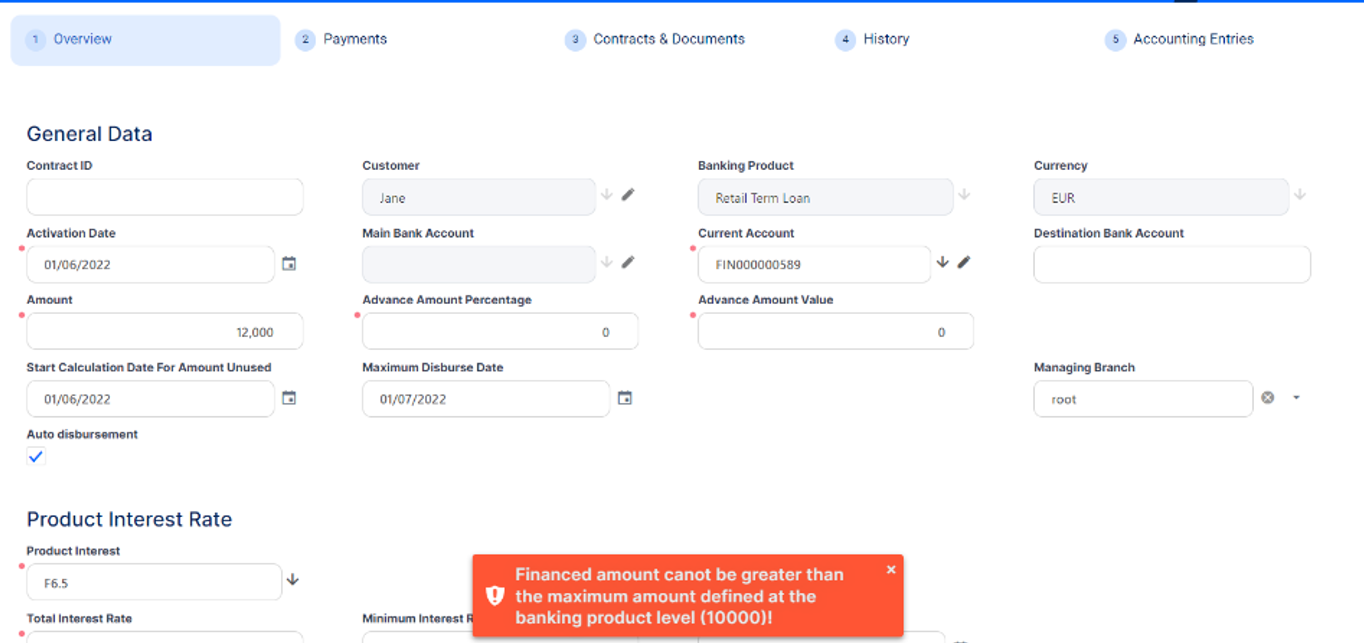
Task: Click the pencil icon beside Current Account
Action: [964, 262]
